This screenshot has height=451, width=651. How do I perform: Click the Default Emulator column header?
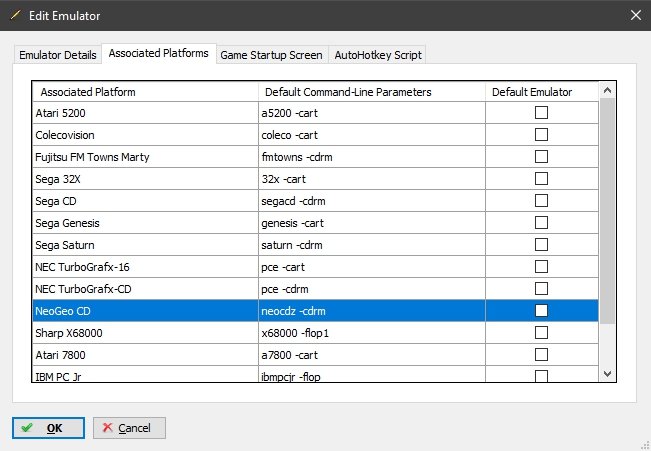point(542,92)
